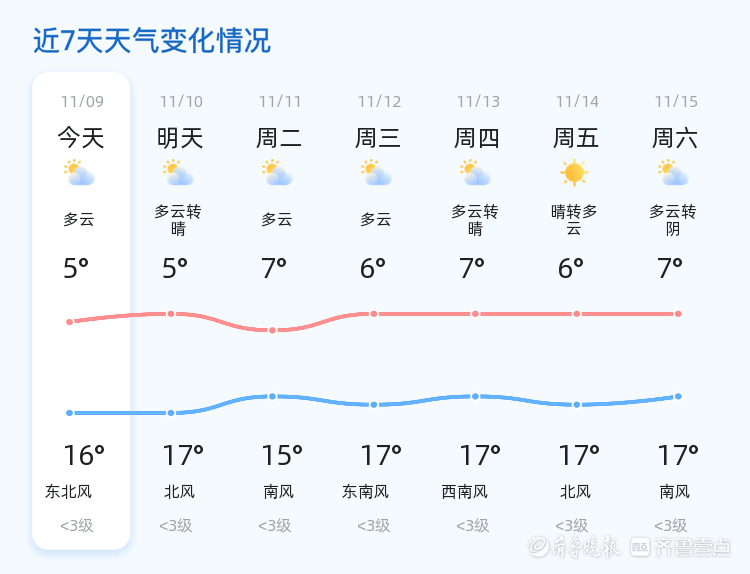Viewport: 750px width, 574px height.
Task: Click the 东南风 wind direction label
Action: click(365, 492)
